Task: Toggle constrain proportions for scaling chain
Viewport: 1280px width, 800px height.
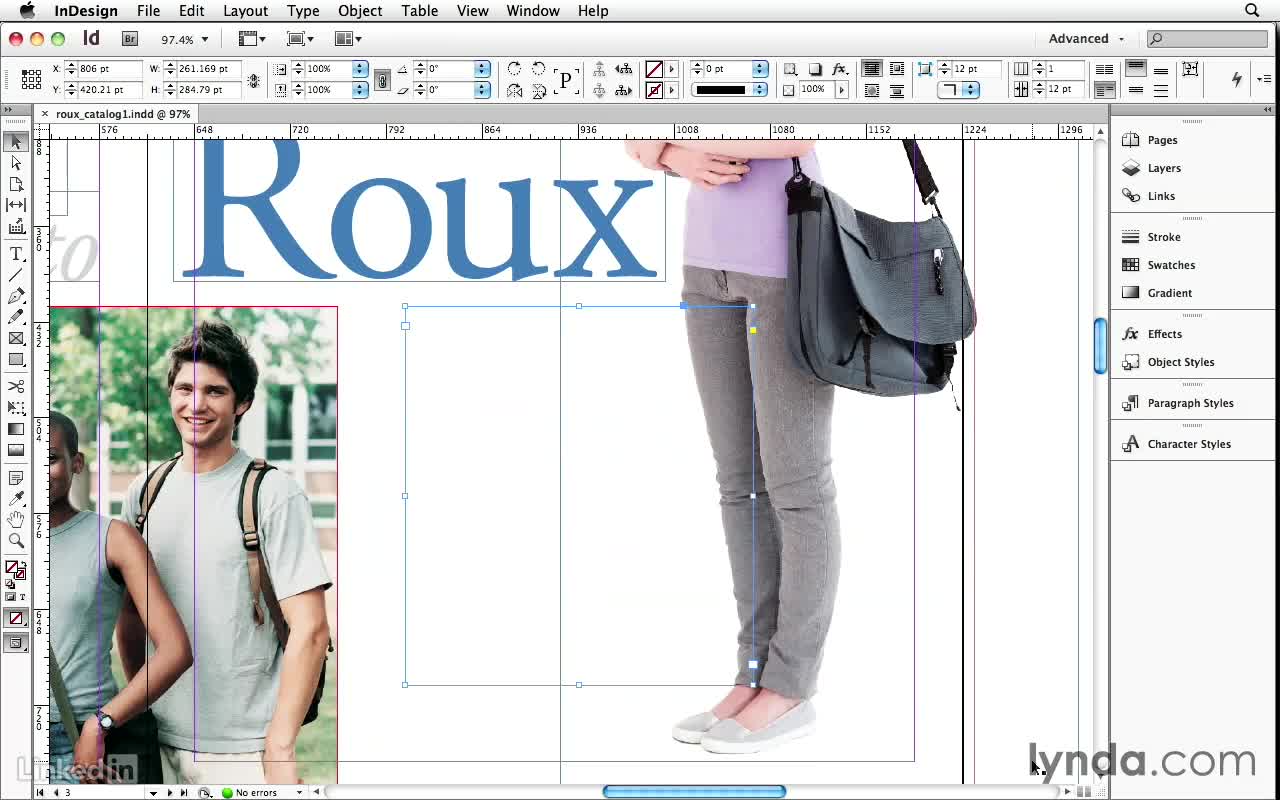Action: (x=382, y=80)
